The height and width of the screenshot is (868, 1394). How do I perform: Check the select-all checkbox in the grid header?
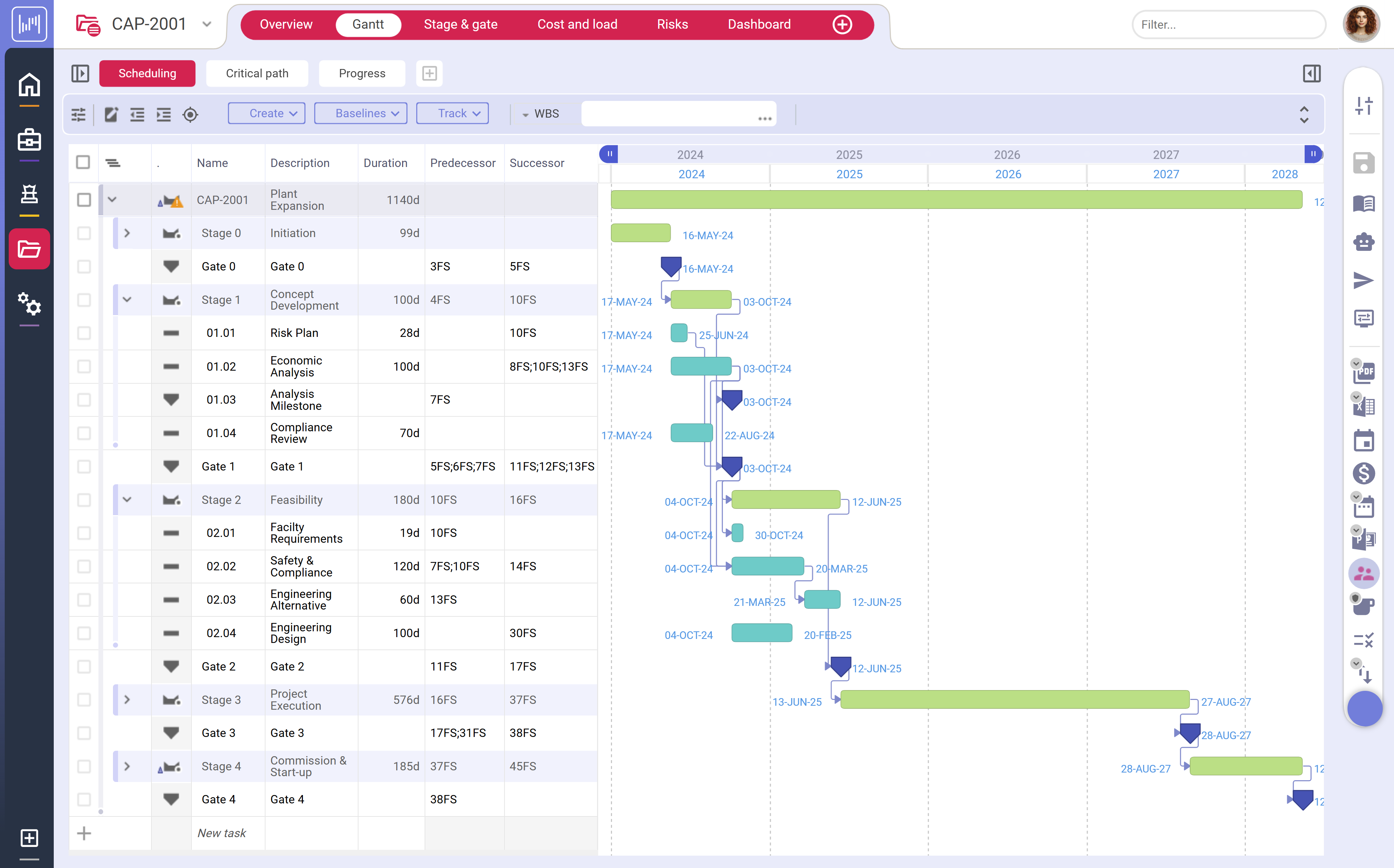click(x=83, y=163)
